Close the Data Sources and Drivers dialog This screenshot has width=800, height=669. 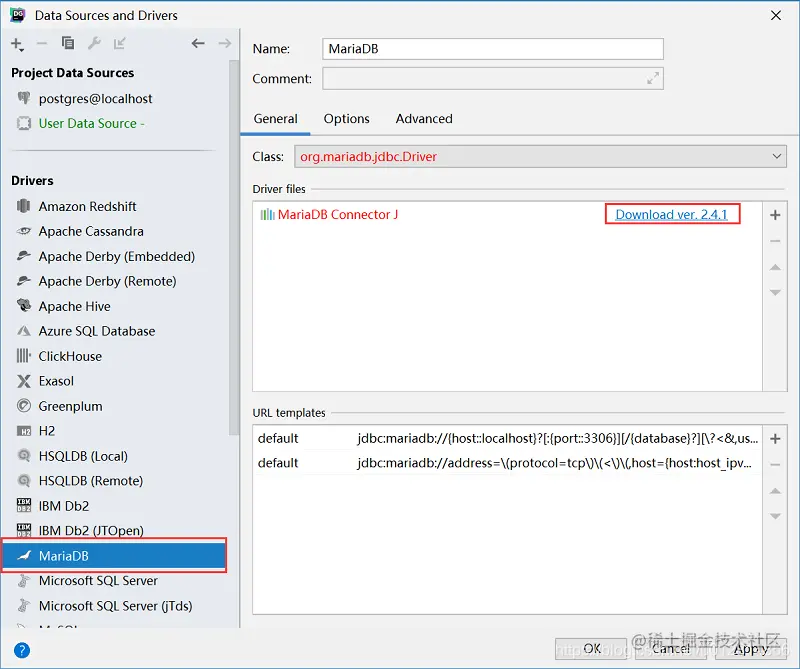tap(776, 15)
